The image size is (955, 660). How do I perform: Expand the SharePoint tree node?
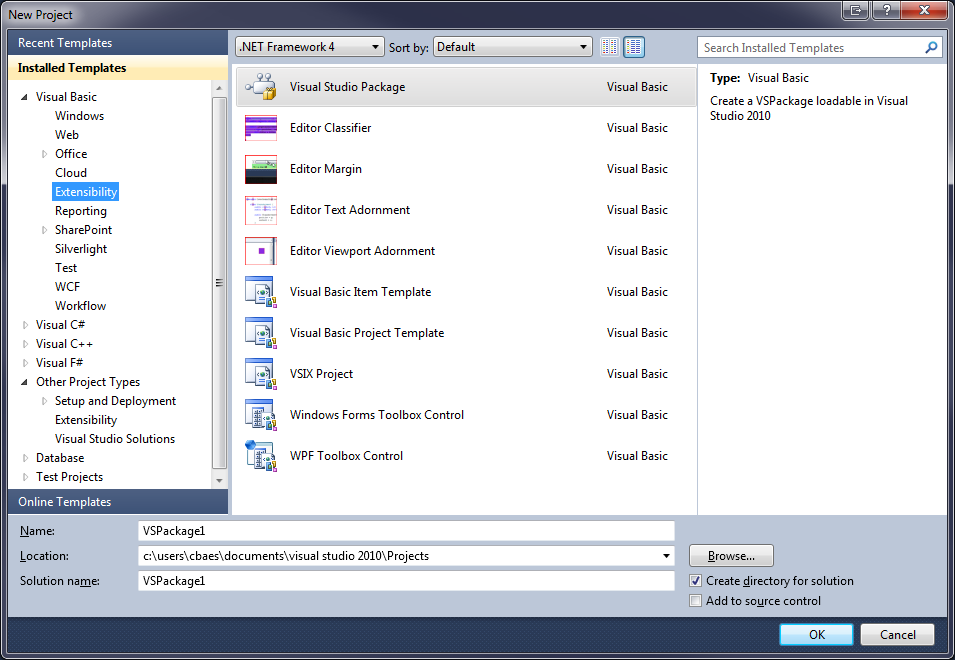tap(44, 230)
